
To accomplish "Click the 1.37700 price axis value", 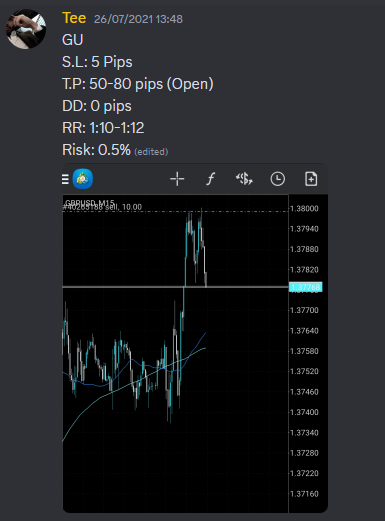I will [x=304, y=310].
